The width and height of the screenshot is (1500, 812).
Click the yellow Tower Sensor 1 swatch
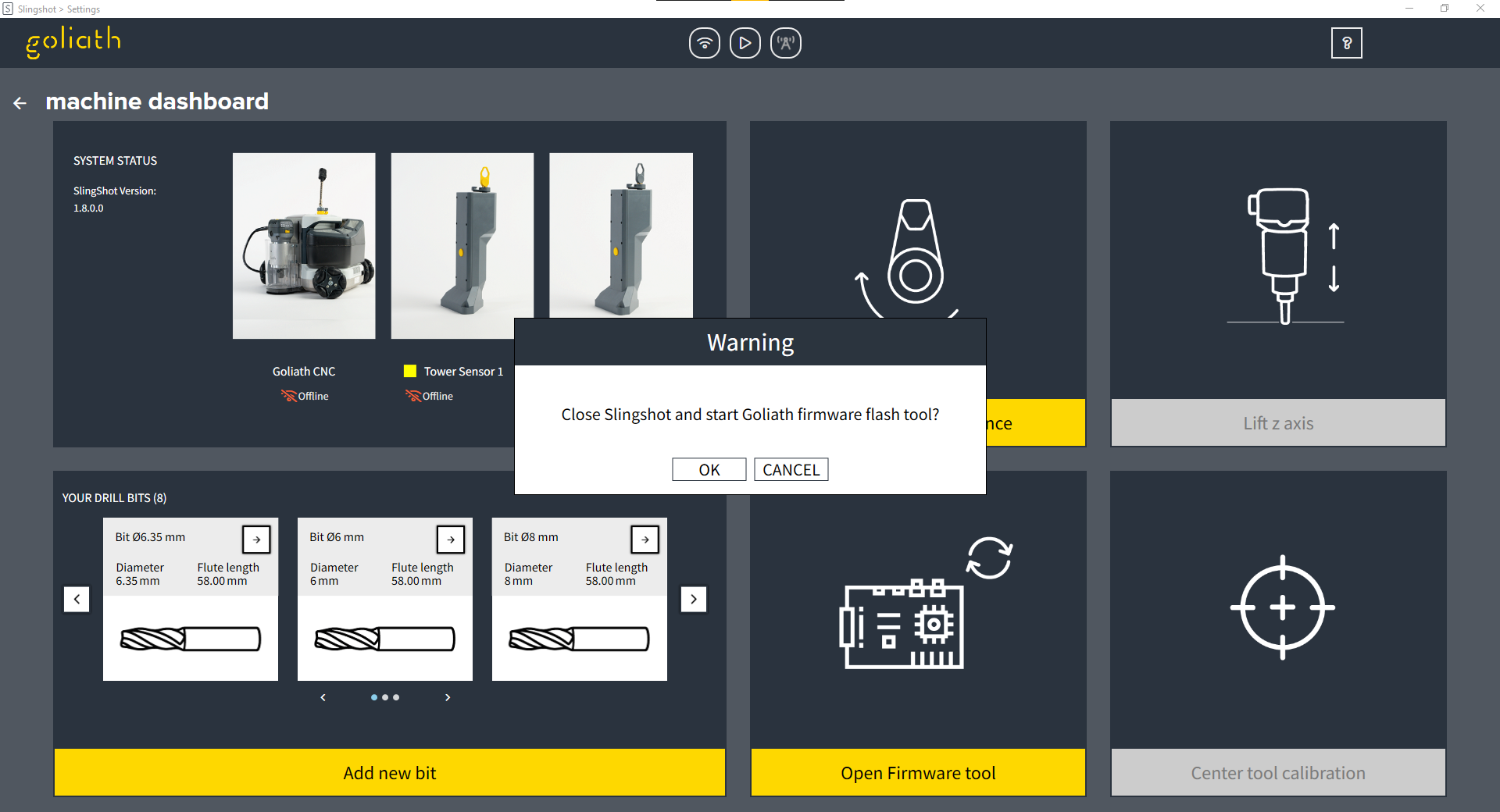click(410, 372)
